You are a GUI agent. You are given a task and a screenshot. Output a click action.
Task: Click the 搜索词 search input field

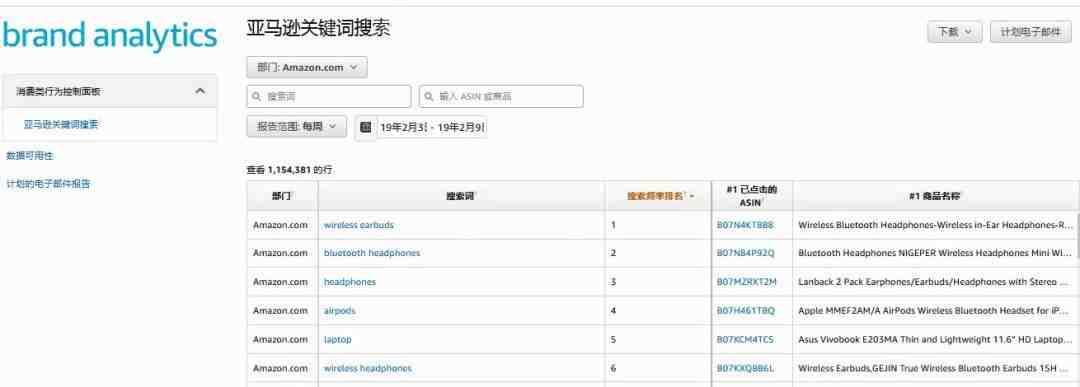point(329,96)
